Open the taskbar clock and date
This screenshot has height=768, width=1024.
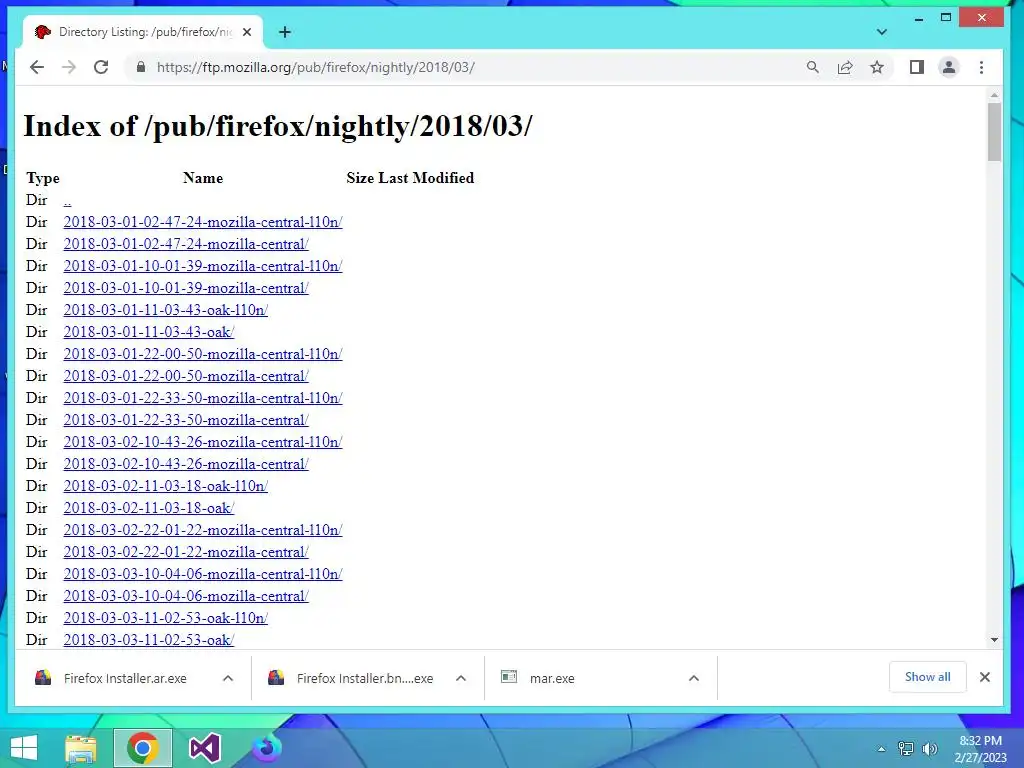click(980, 749)
